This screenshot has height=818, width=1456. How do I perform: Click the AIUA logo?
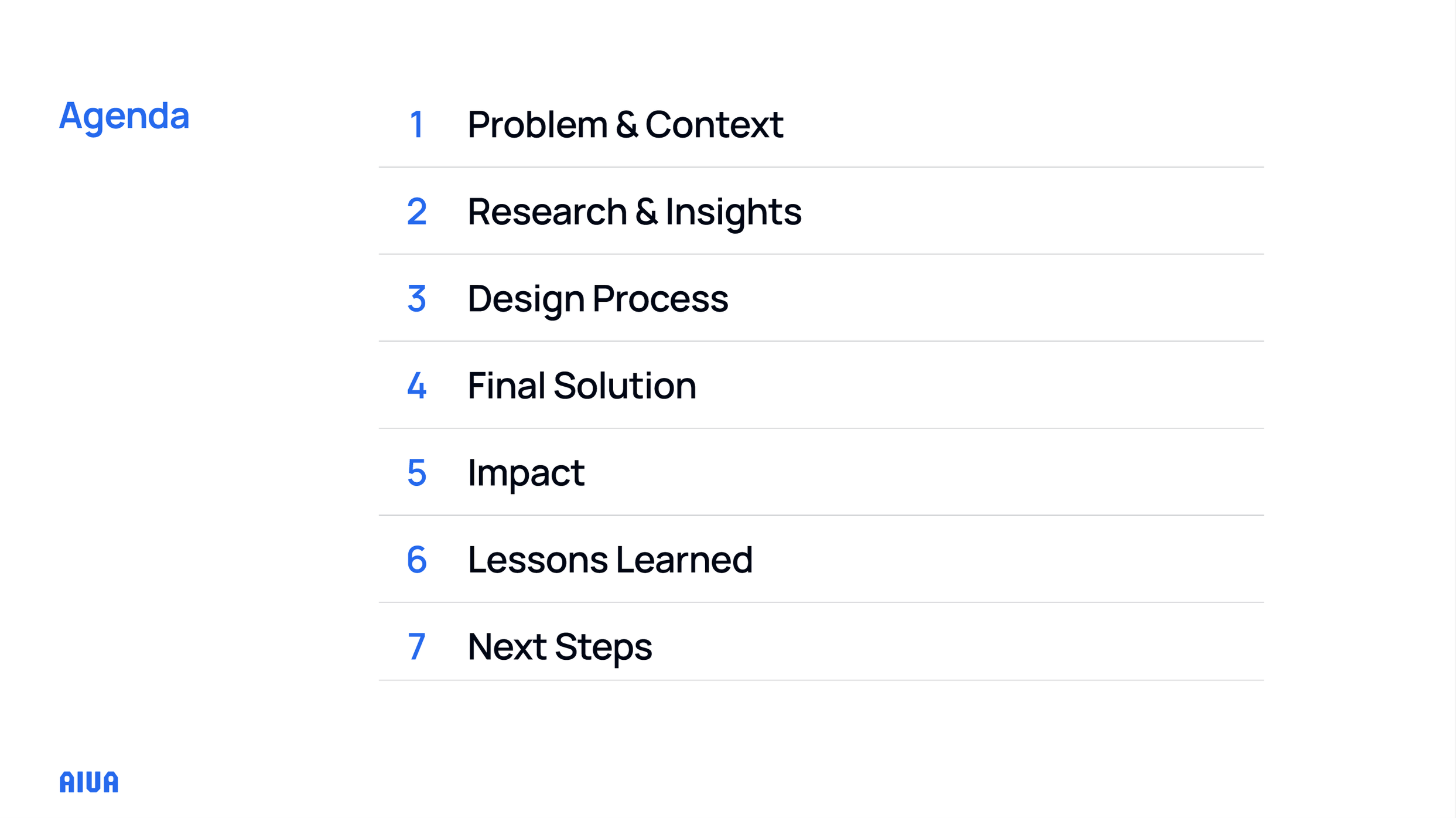point(89,782)
